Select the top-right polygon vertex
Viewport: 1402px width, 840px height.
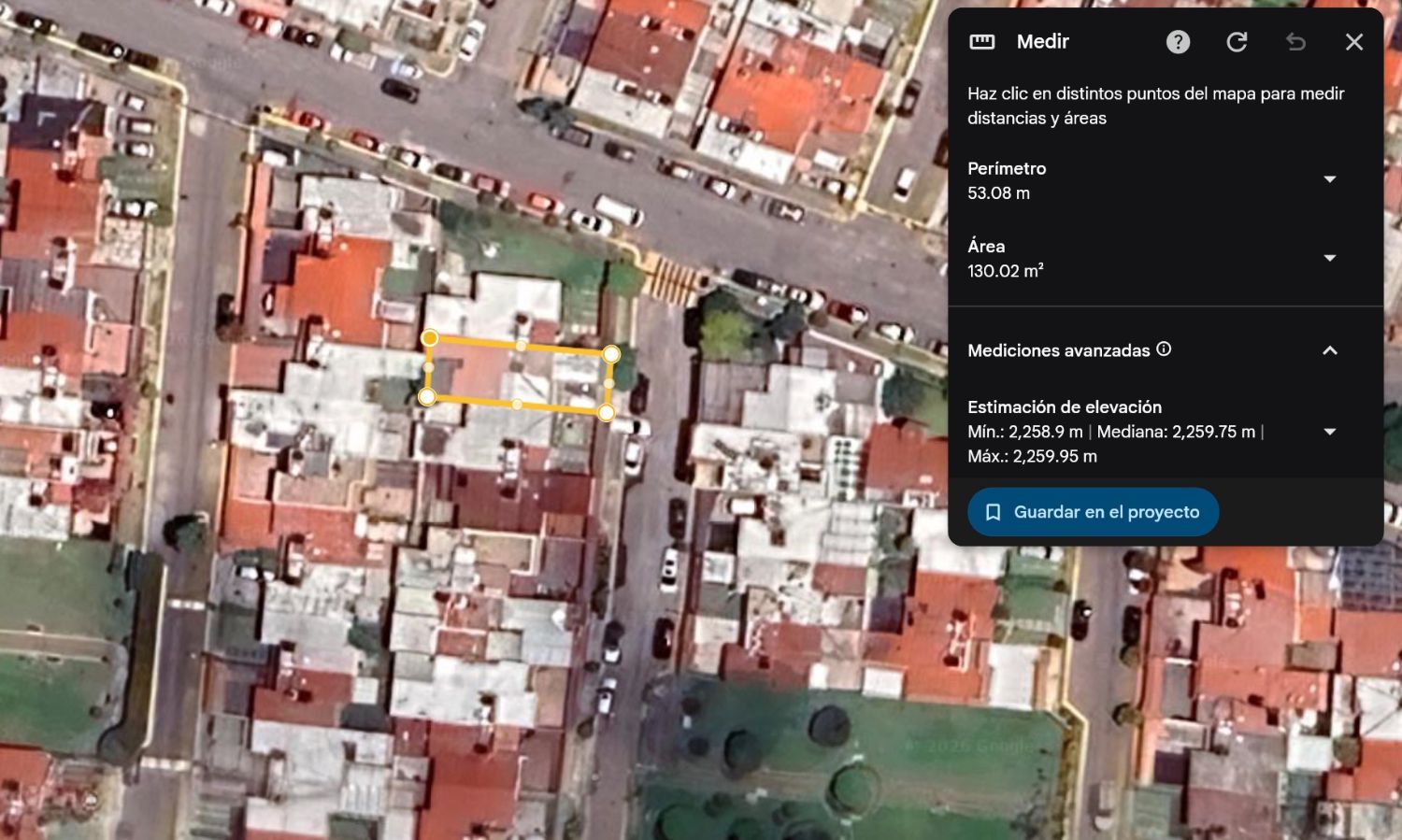[610, 354]
